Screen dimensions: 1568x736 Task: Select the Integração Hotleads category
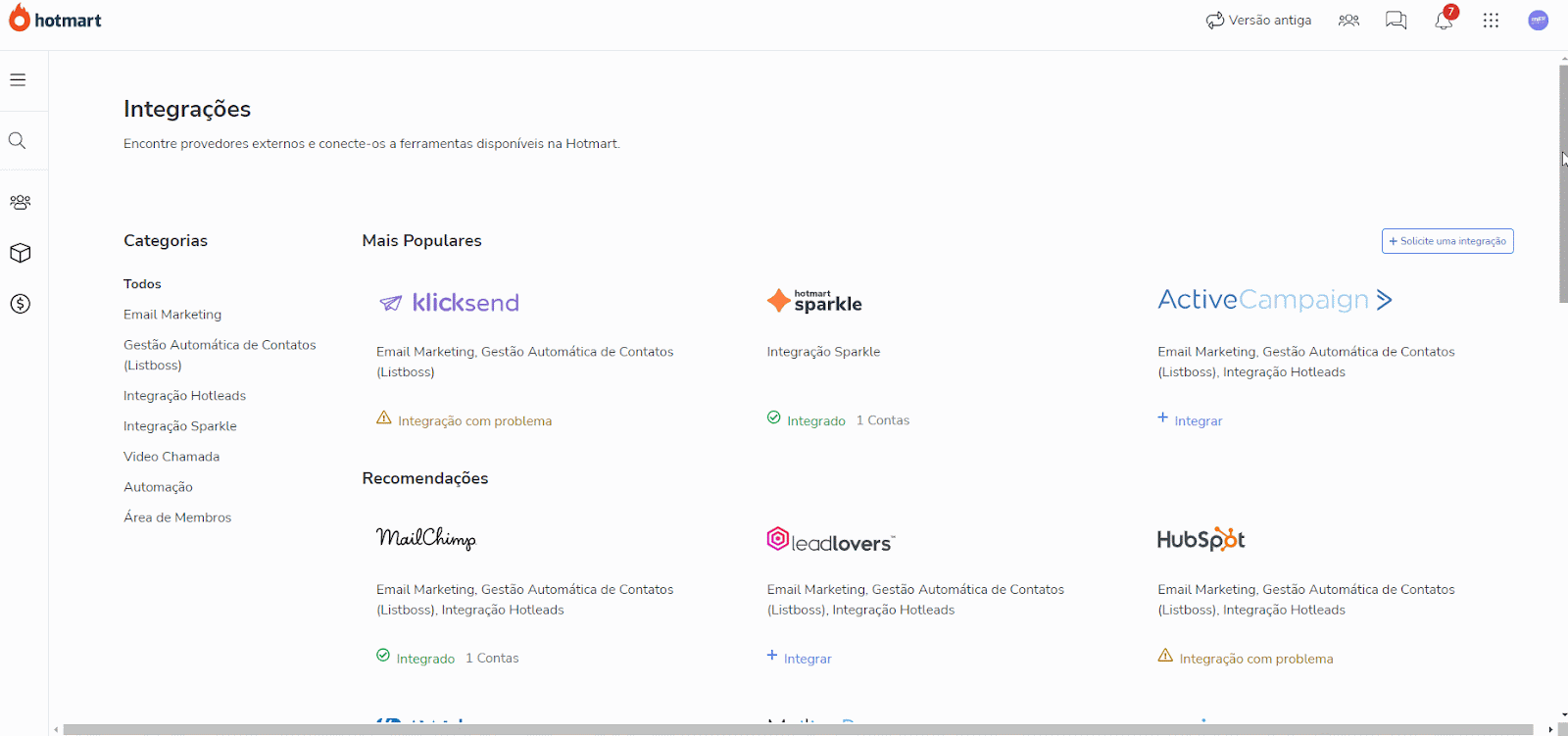(x=184, y=396)
